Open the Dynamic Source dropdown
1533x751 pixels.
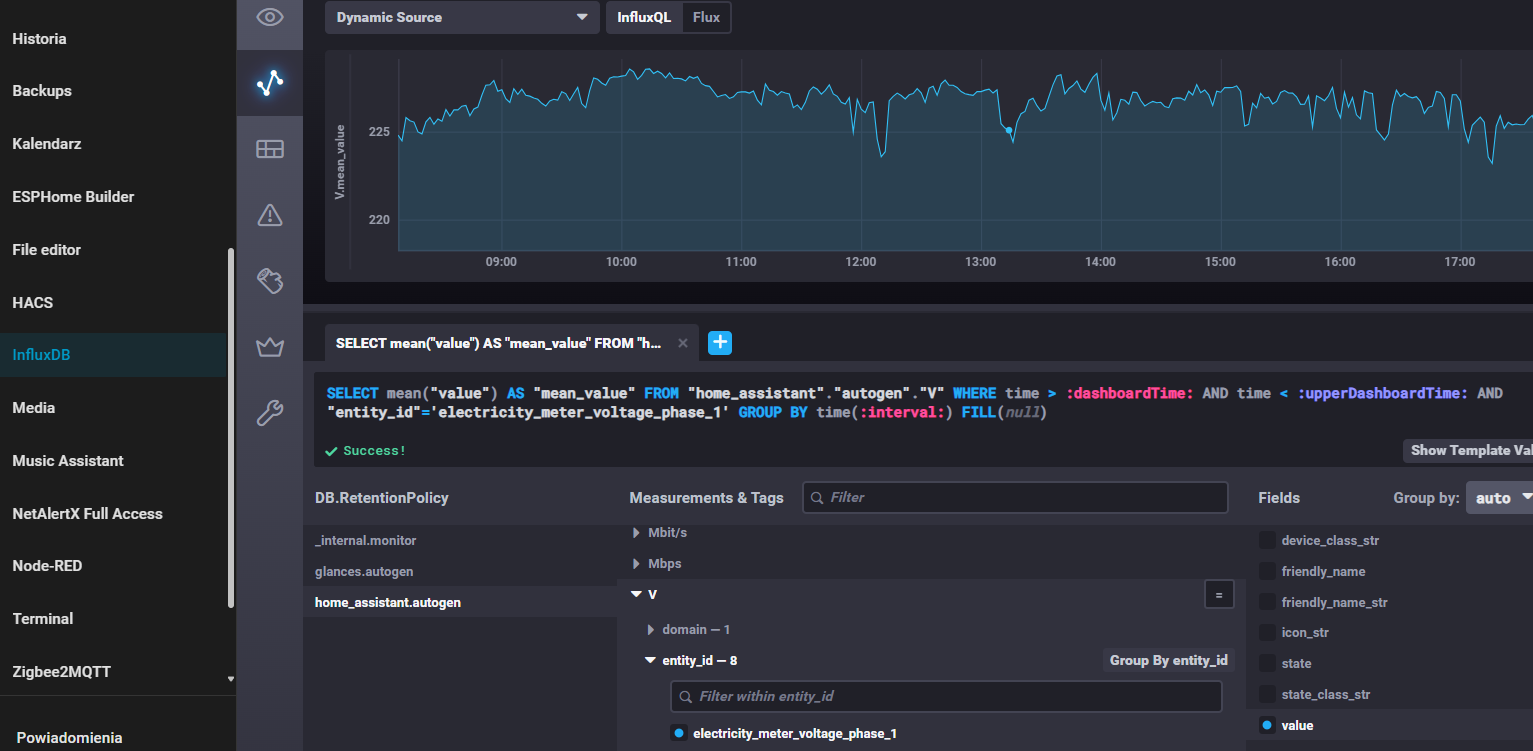click(461, 17)
